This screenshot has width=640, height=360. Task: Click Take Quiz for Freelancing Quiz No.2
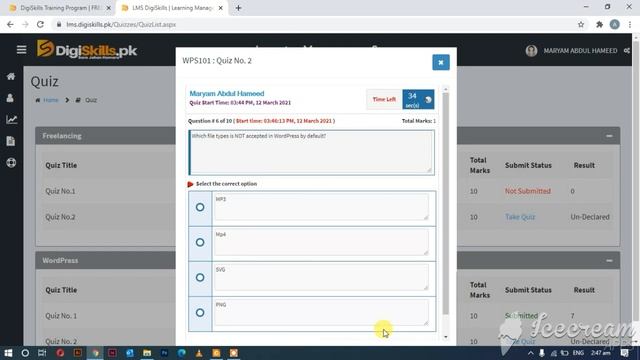520,217
